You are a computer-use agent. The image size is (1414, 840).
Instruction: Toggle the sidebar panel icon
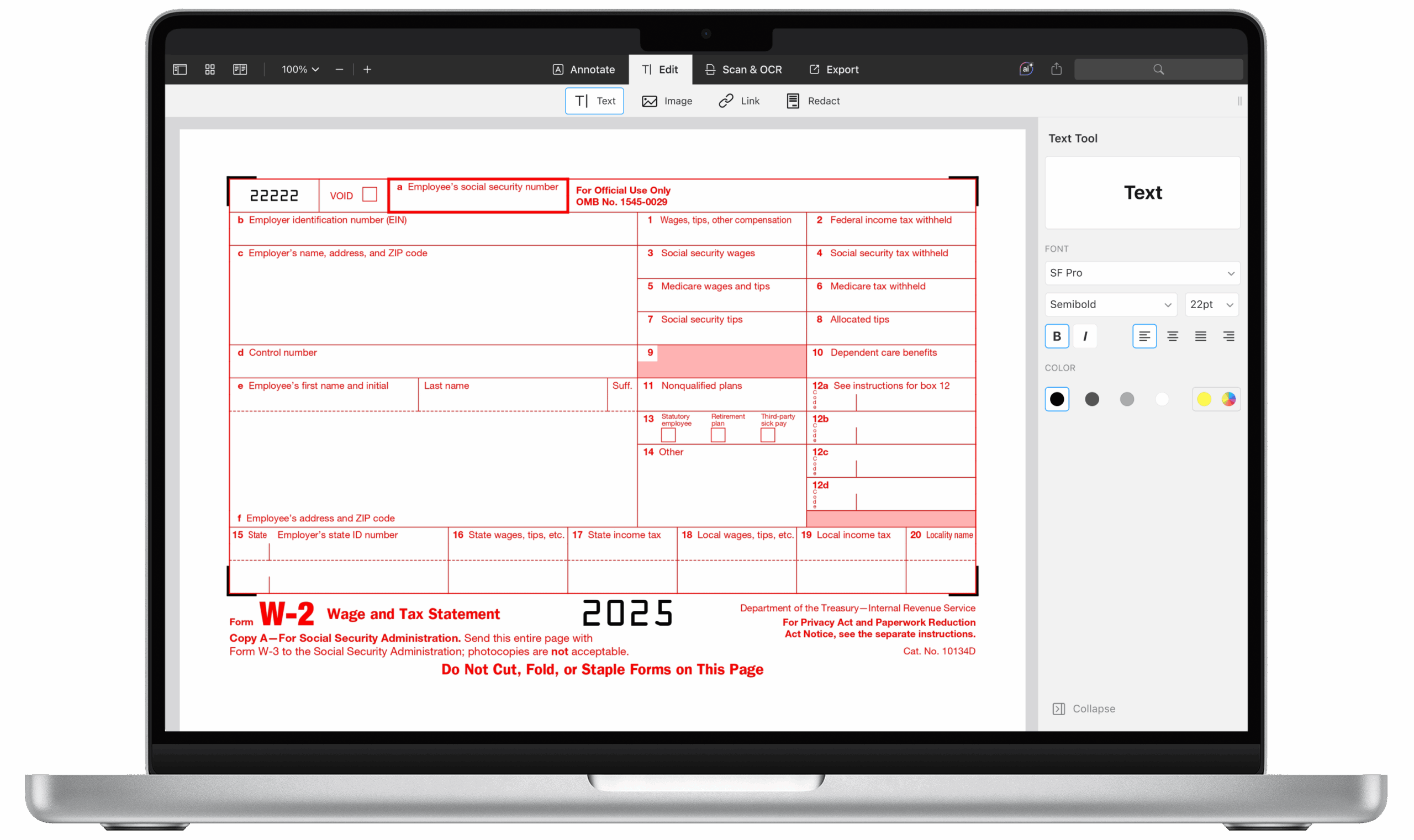tap(180, 69)
